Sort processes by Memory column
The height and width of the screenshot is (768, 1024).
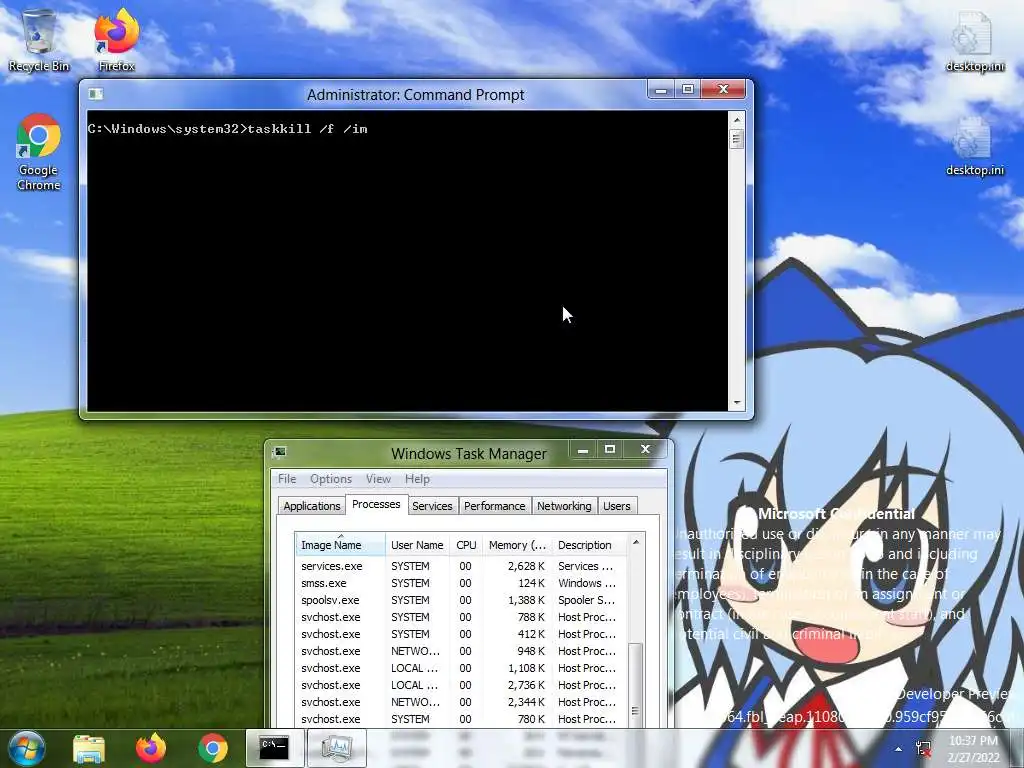click(517, 545)
